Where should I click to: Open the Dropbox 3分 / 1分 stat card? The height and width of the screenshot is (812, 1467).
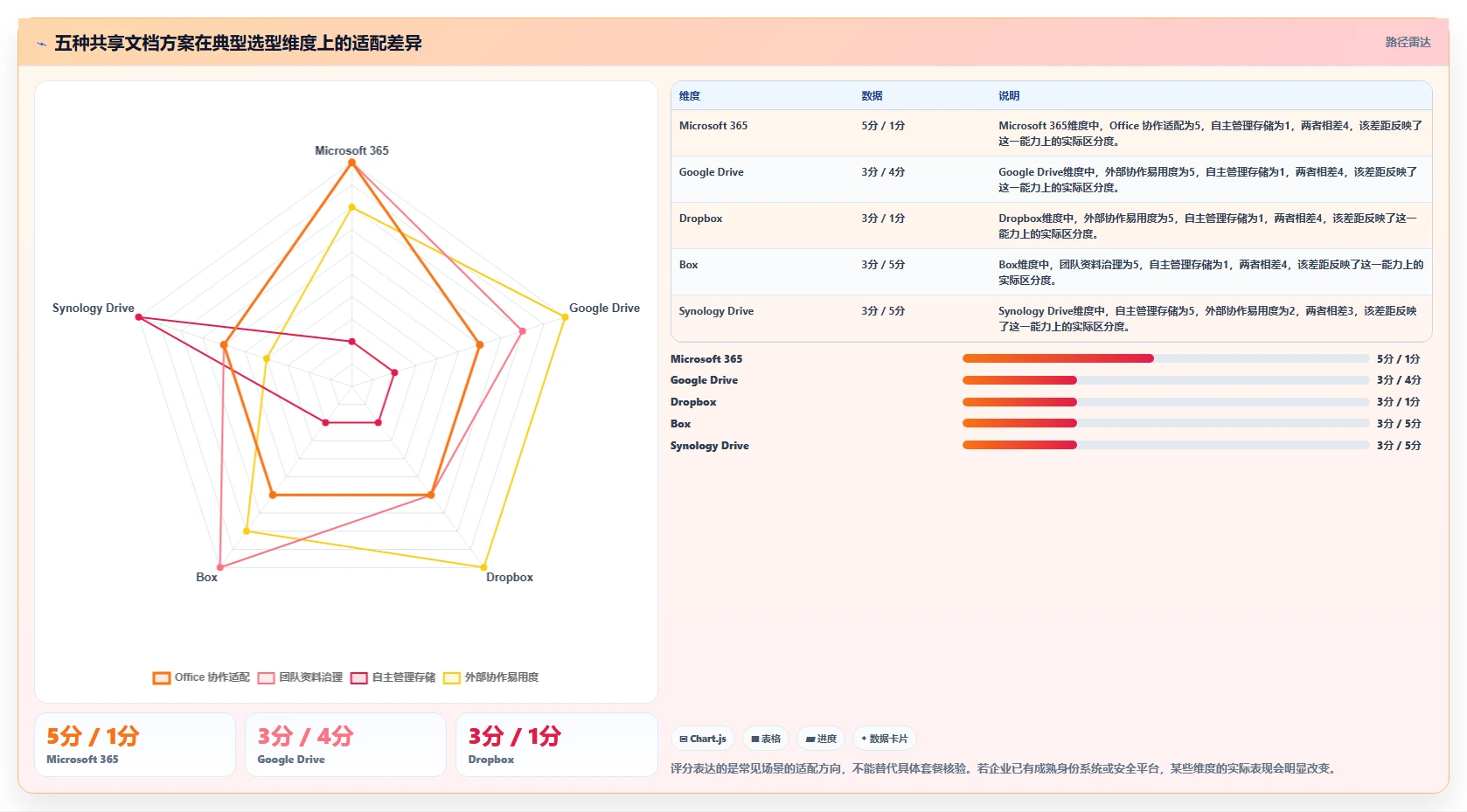557,745
